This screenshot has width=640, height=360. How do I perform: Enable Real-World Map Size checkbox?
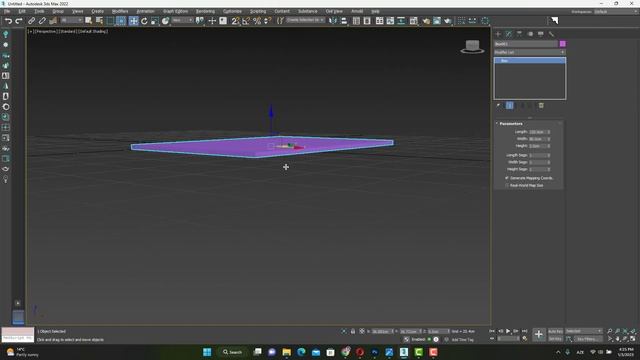(x=507, y=185)
